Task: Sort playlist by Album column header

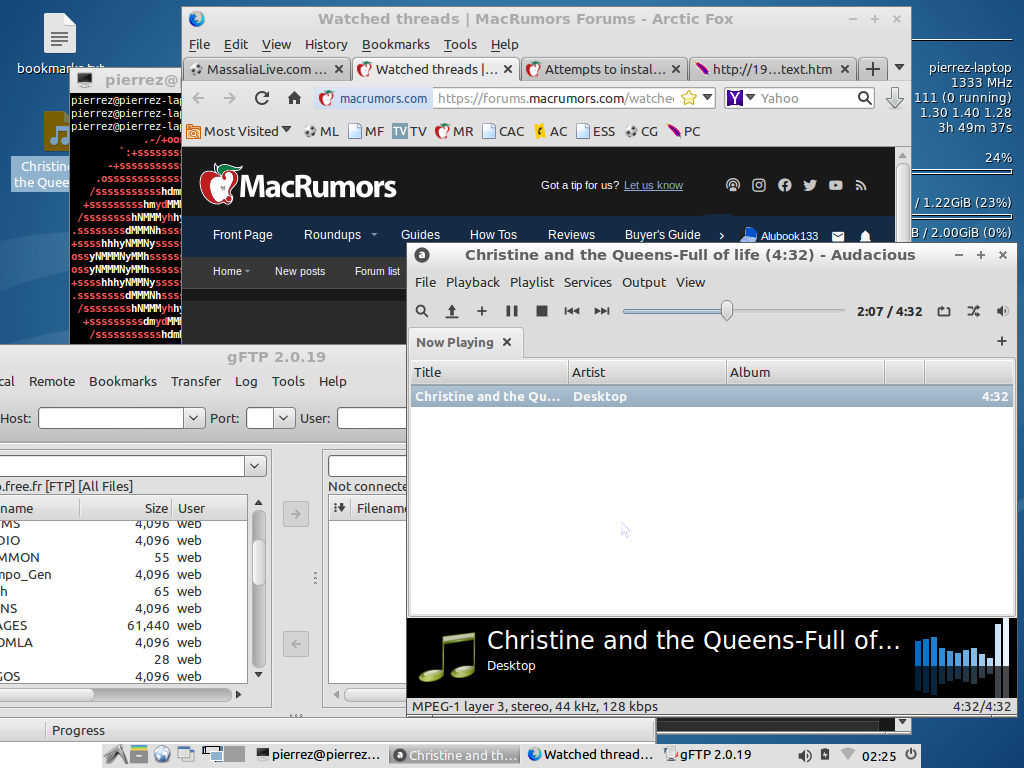Action: pyautogui.click(x=805, y=372)
